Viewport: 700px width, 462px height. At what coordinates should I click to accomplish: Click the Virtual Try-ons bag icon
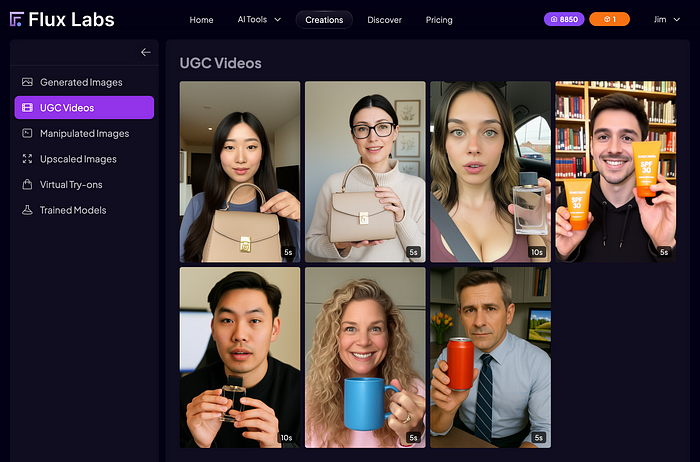tap(27, 184)
